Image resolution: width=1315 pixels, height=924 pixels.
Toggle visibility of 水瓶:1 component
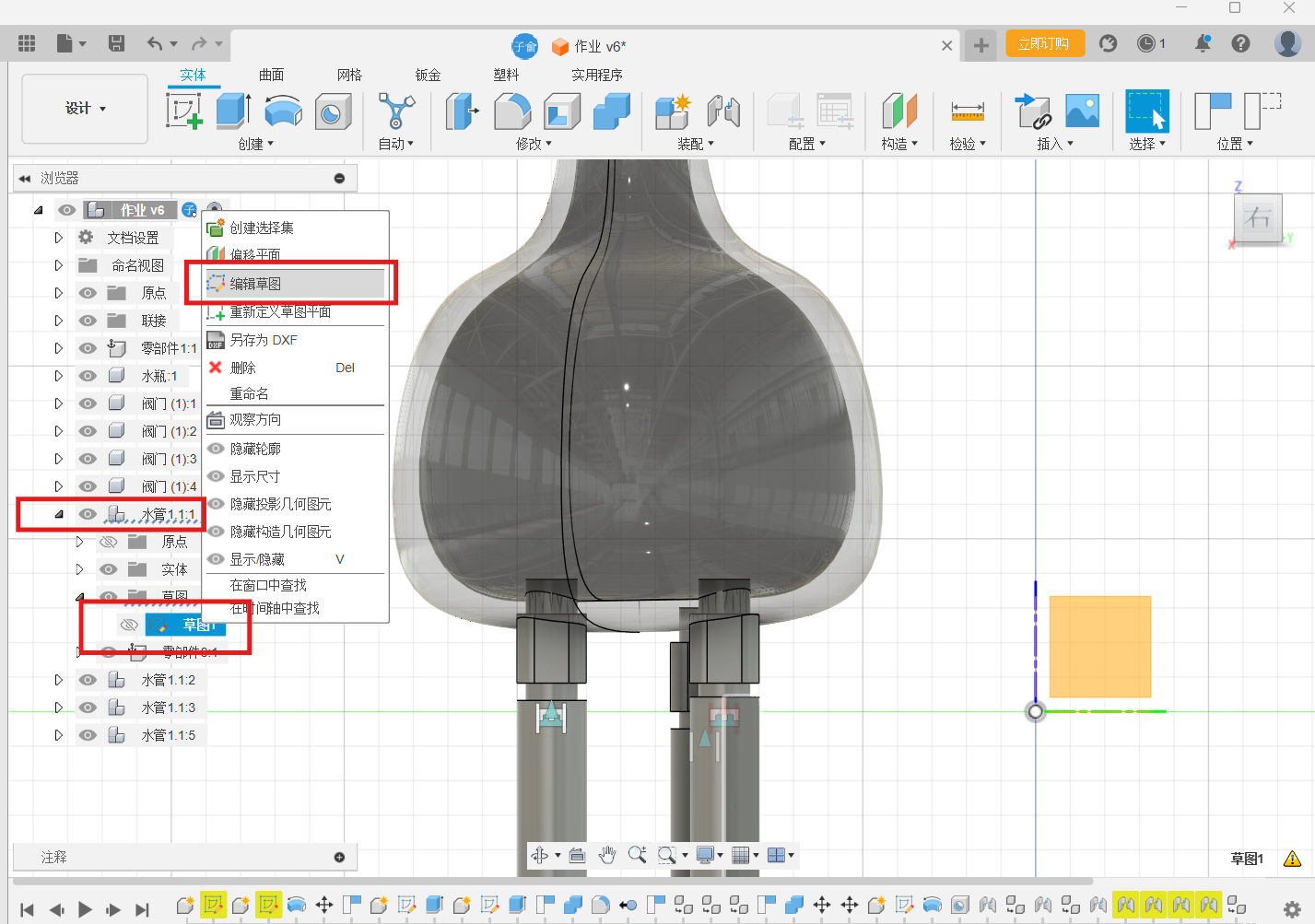[x=88, y=376]
